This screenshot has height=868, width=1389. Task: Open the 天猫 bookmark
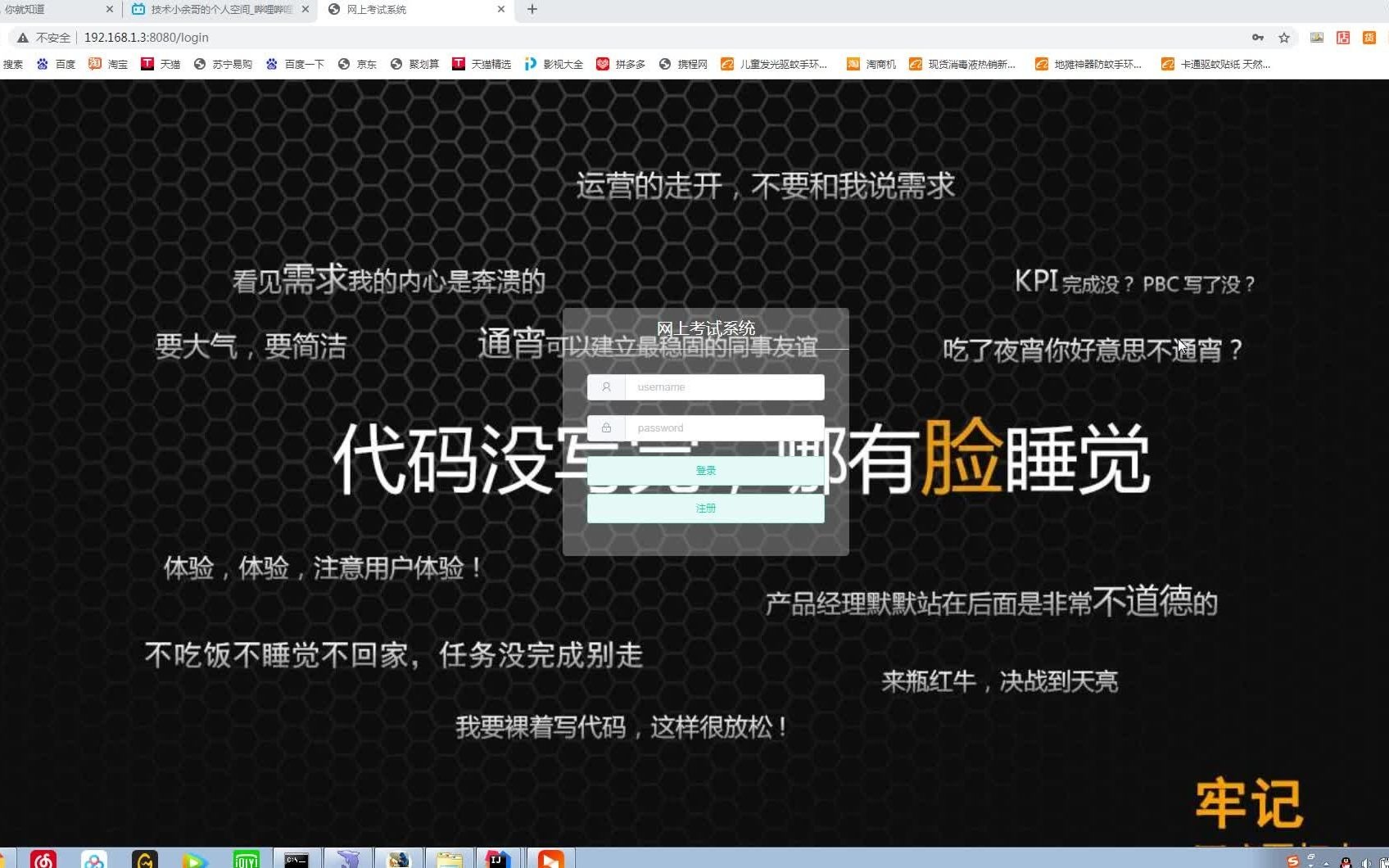tap(161, 64)
